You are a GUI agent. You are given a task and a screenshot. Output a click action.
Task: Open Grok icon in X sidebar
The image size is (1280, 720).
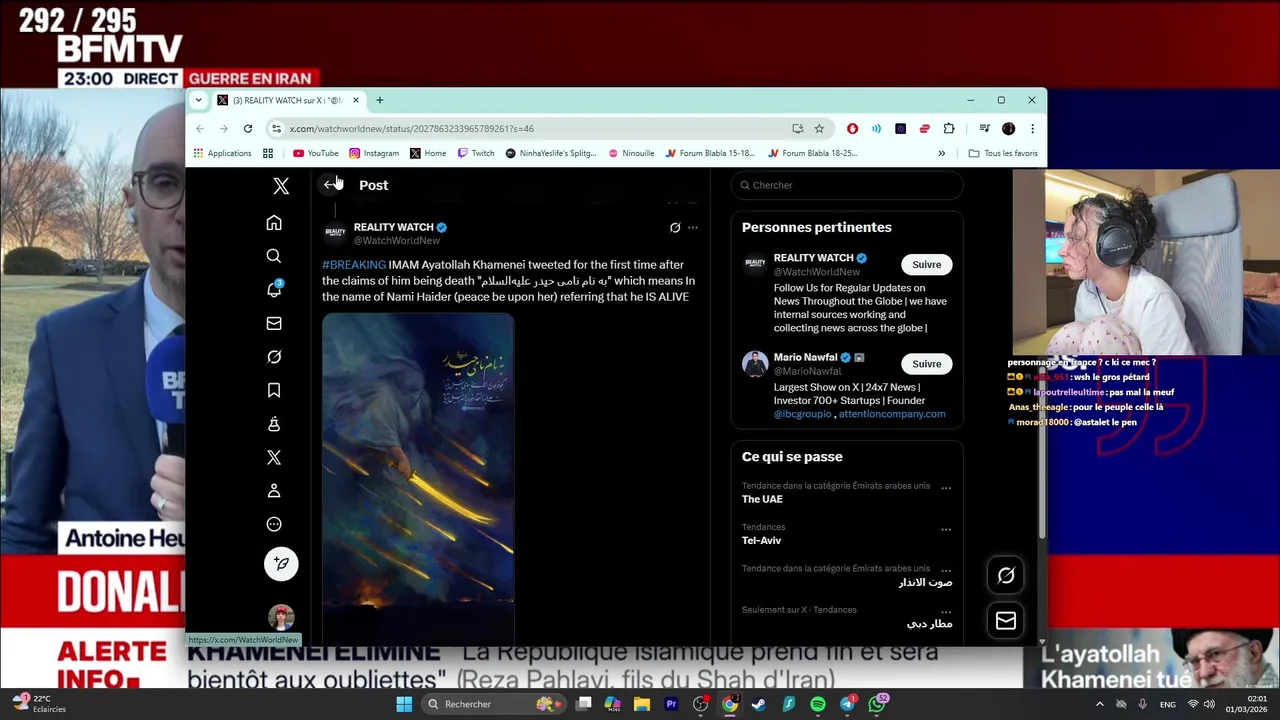click(x=274, y=357)
